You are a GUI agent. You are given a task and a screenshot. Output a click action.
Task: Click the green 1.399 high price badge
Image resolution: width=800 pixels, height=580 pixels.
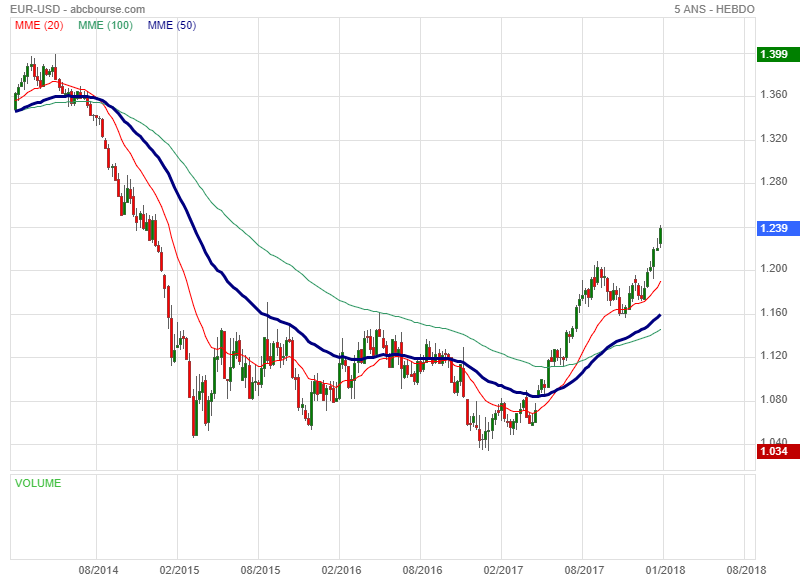pyautogui.click(x=778, y=54)
